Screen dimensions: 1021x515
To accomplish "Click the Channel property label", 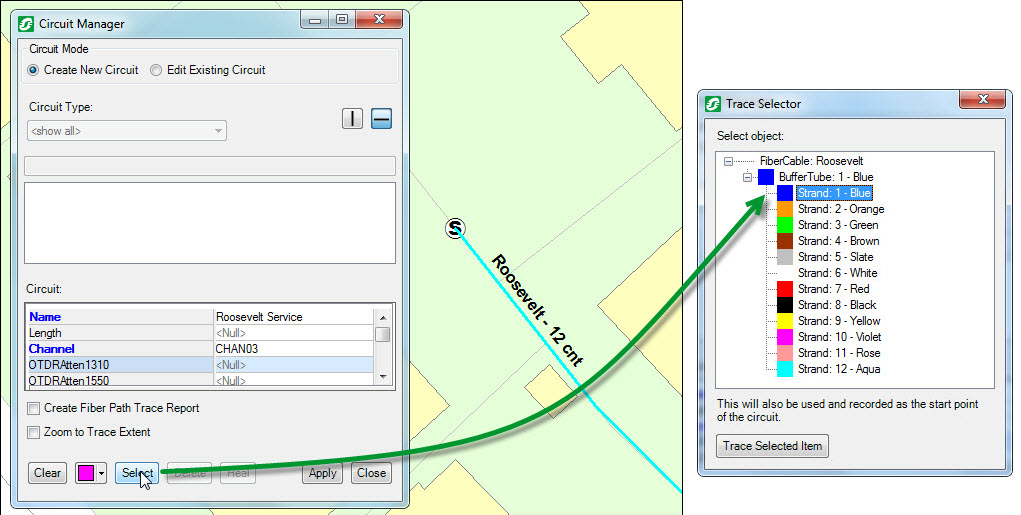I will pos(51,349).
